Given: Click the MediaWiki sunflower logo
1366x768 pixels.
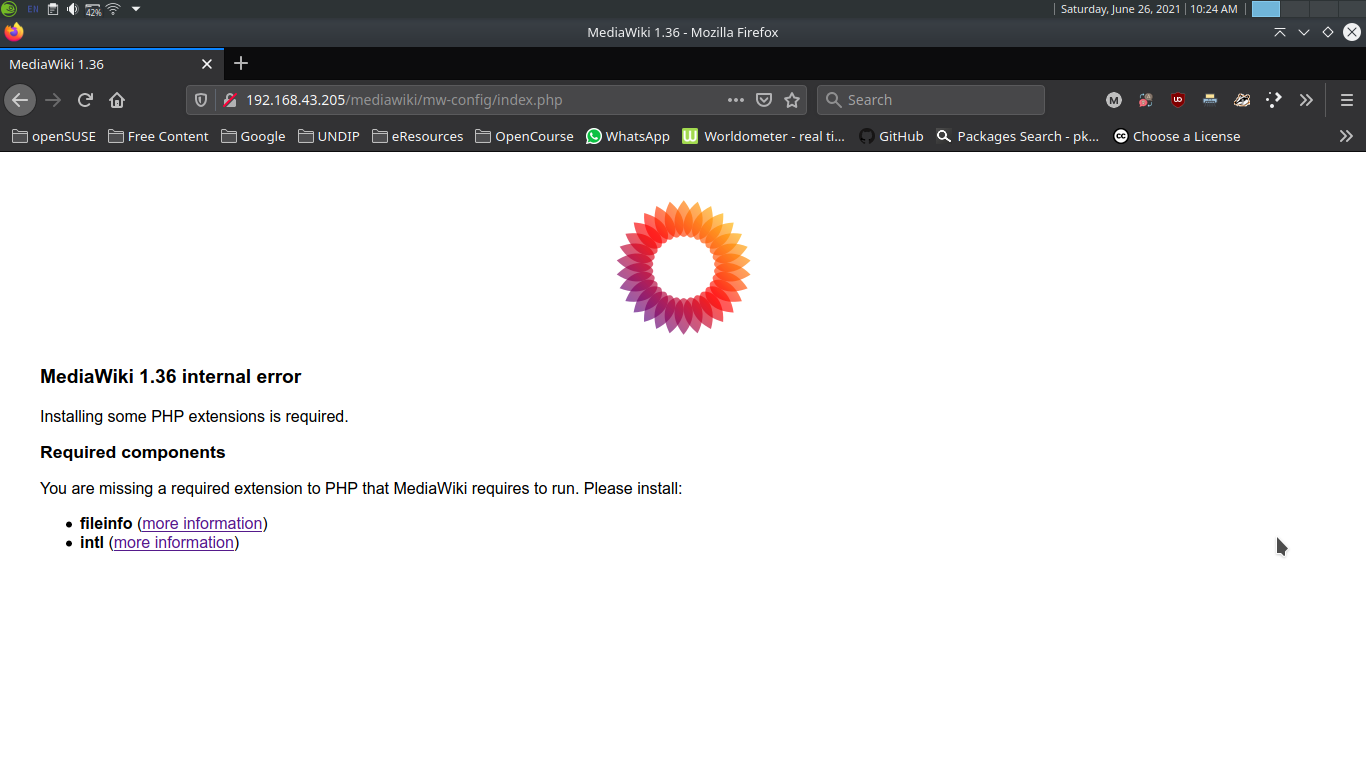Looking at the screenshot, I should coord(683,267).
